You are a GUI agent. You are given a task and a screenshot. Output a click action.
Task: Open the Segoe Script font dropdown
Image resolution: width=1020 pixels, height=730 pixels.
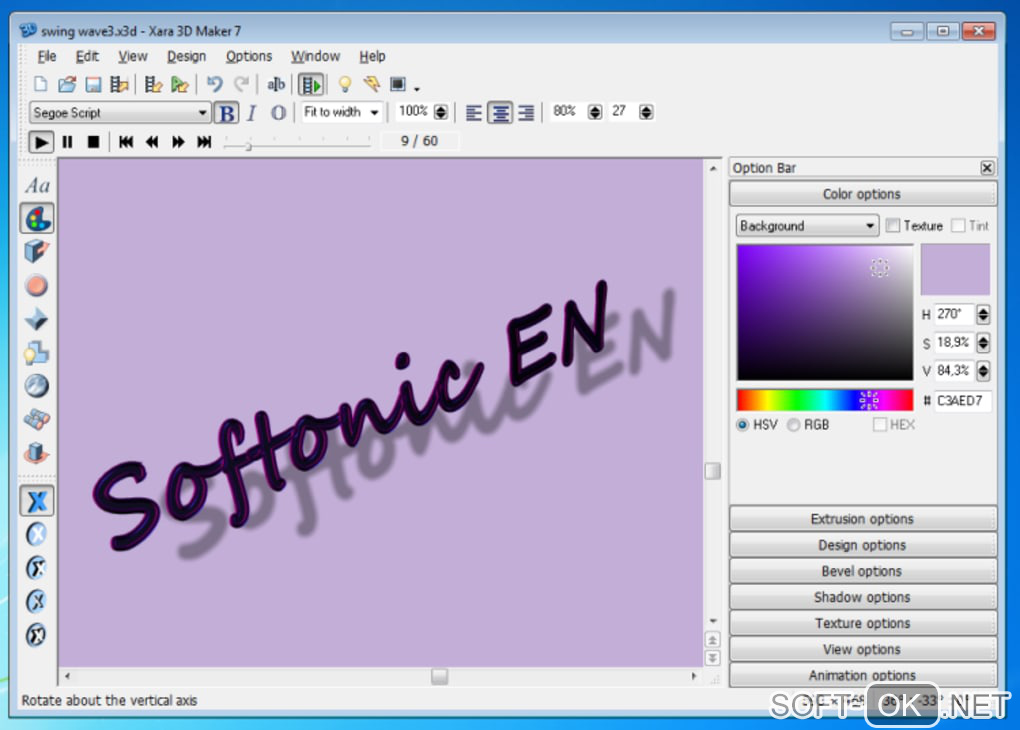click(120, 113)
